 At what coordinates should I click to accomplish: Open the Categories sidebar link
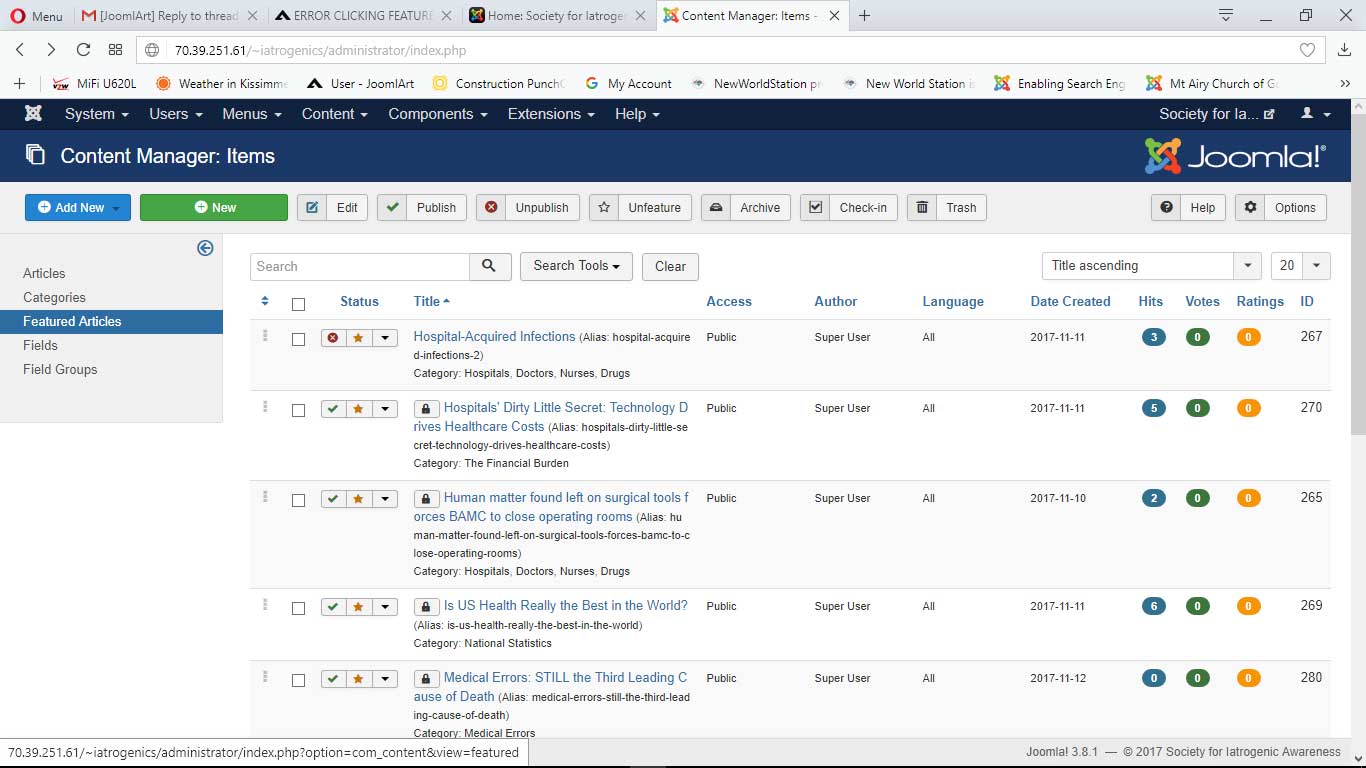coord(54,297)
